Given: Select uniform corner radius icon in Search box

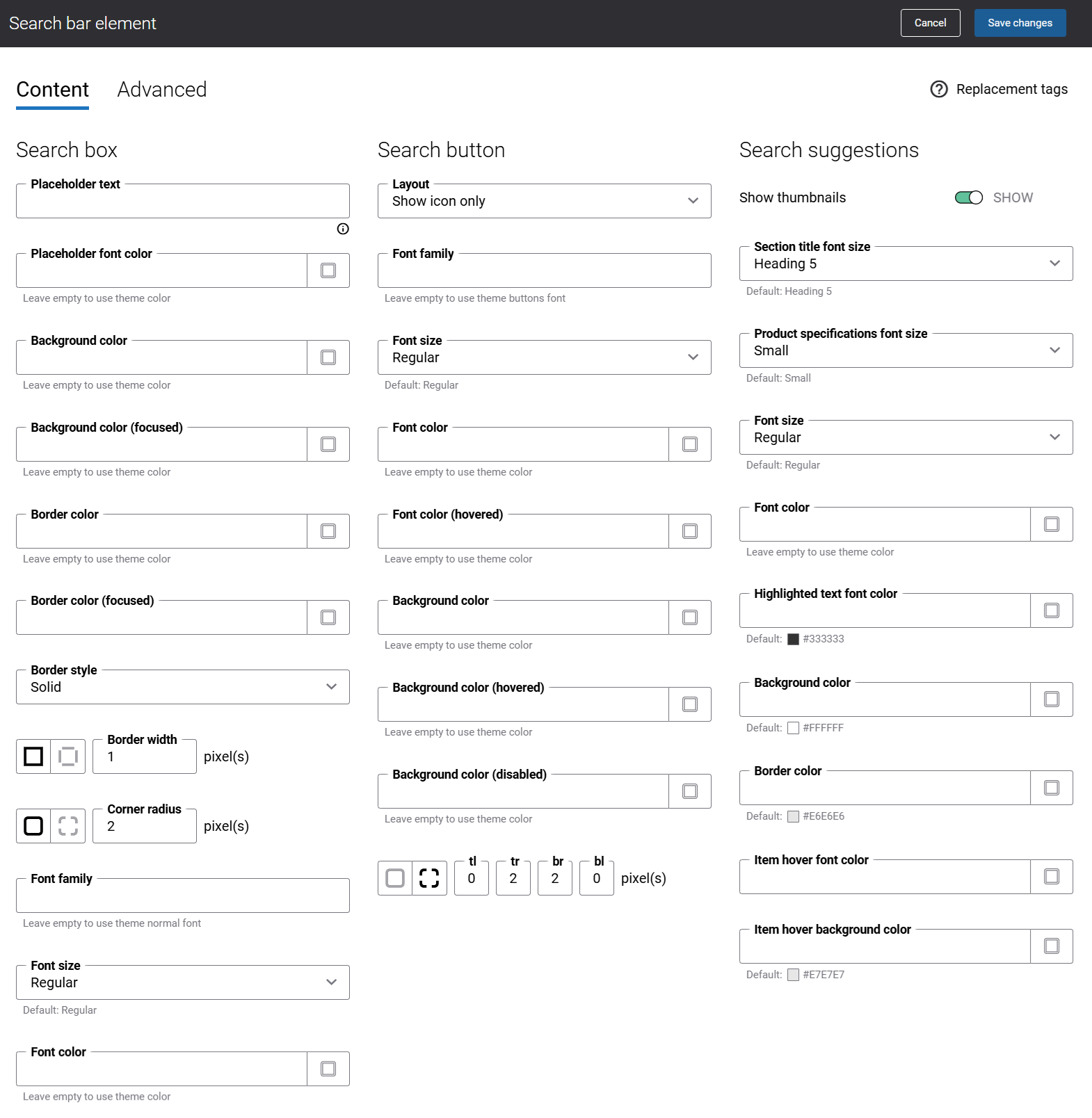Looking at the screenshot, I should tap(33, 826).
